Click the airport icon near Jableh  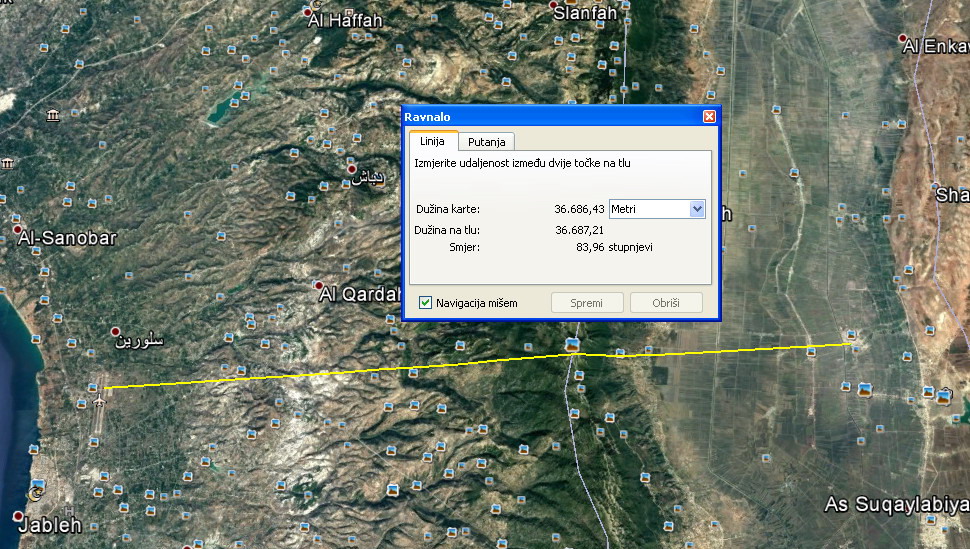point(98,402)
